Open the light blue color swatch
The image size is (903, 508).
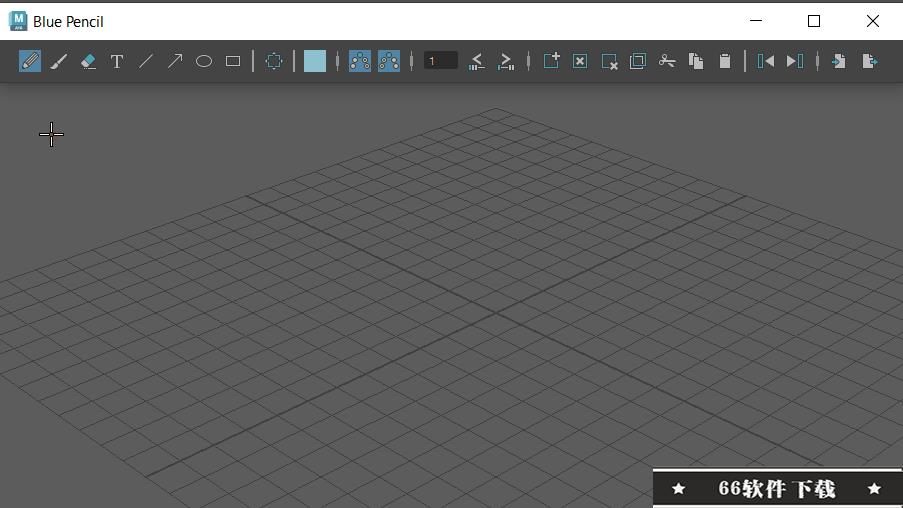pos(314,61)
